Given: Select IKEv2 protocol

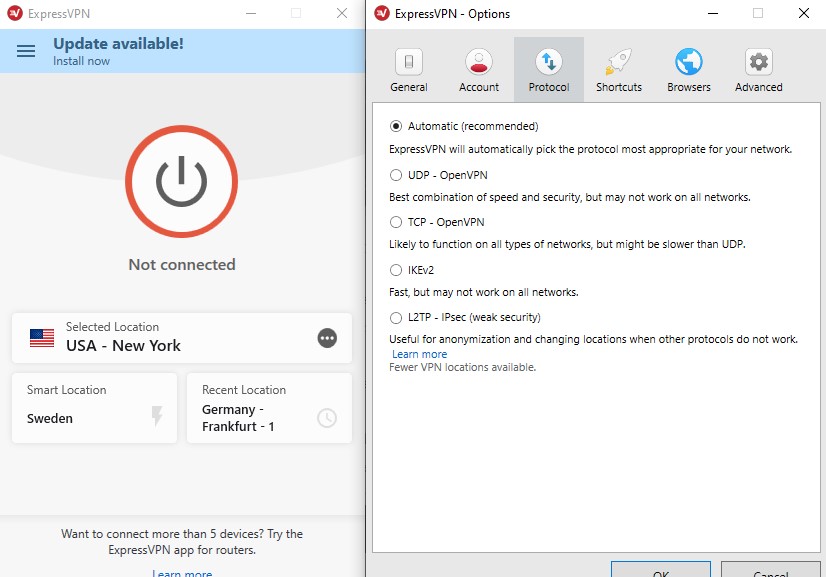Looking at the screenshot, I should point(396,270).
